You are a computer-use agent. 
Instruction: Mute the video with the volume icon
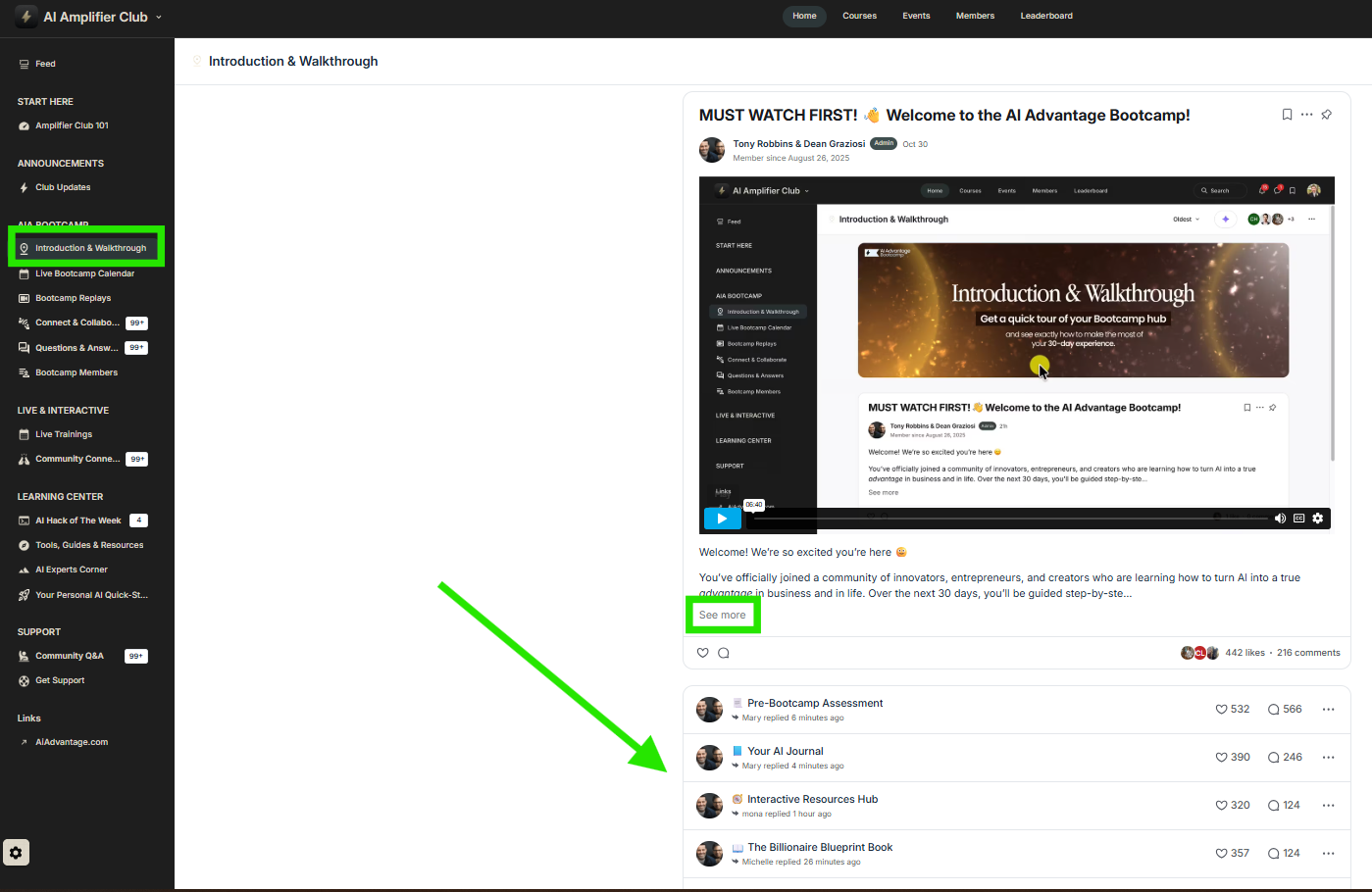point(1280,519)
